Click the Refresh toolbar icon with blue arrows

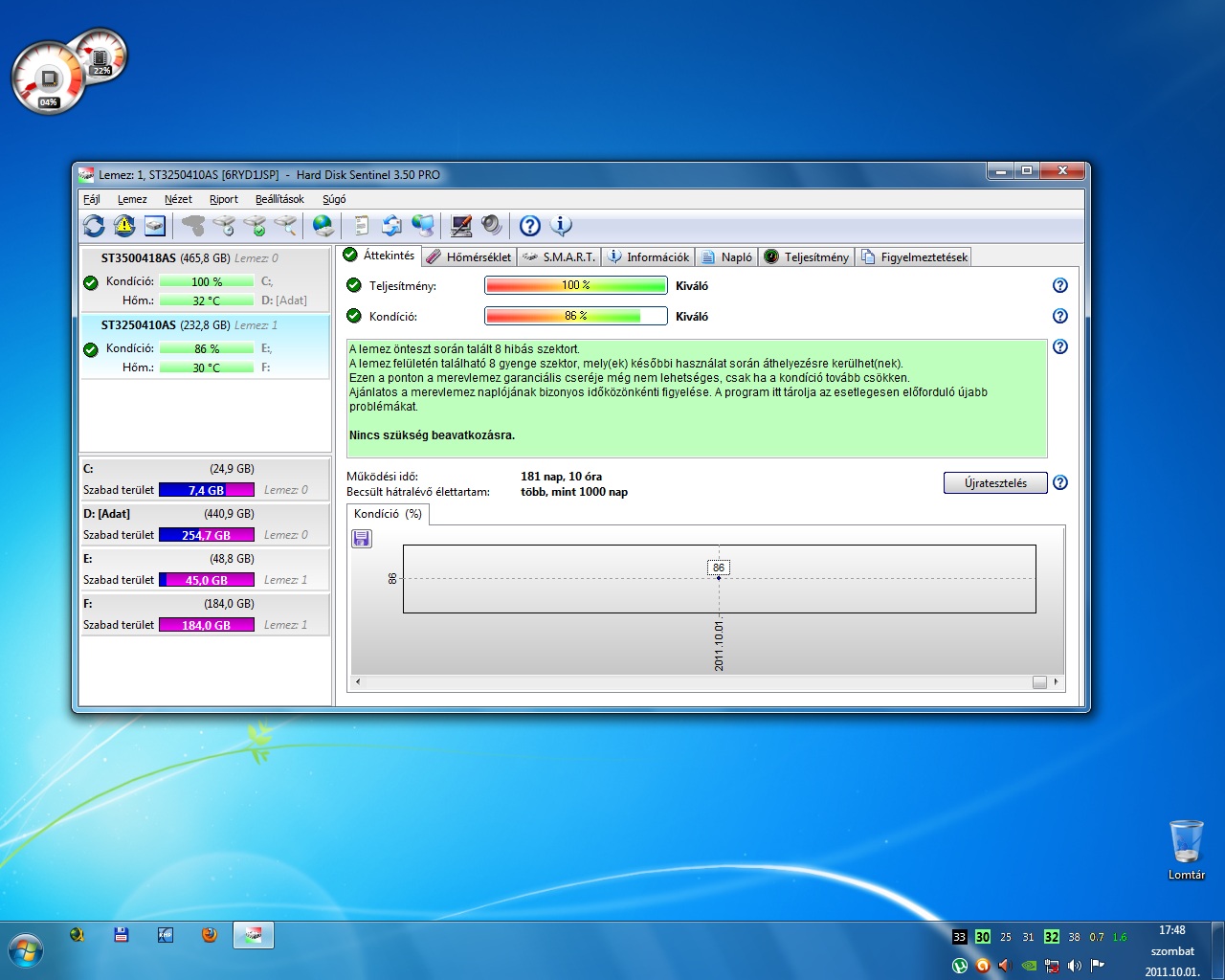(x=94, y=226)
